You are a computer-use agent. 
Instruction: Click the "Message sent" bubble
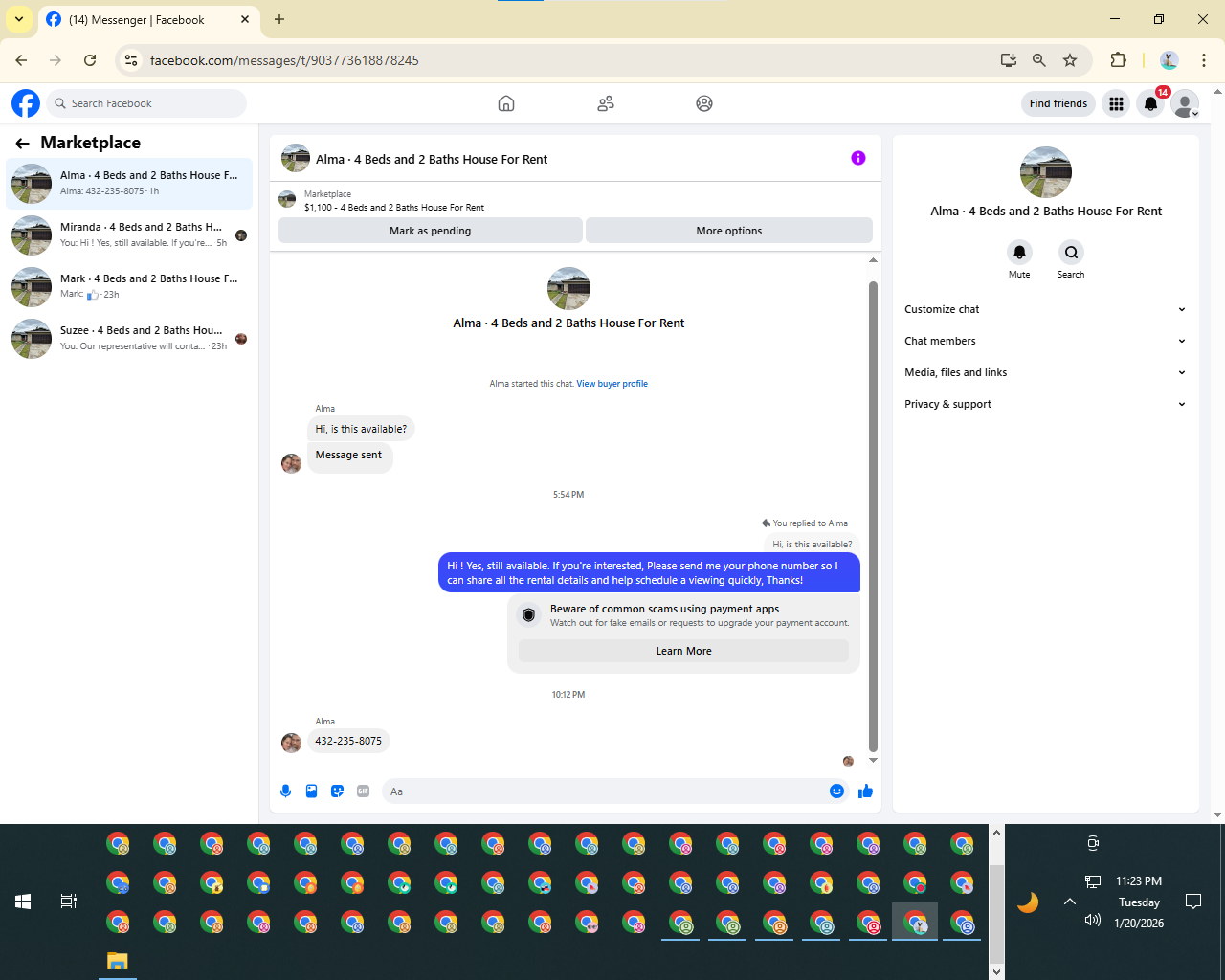(x=348, y=456)
